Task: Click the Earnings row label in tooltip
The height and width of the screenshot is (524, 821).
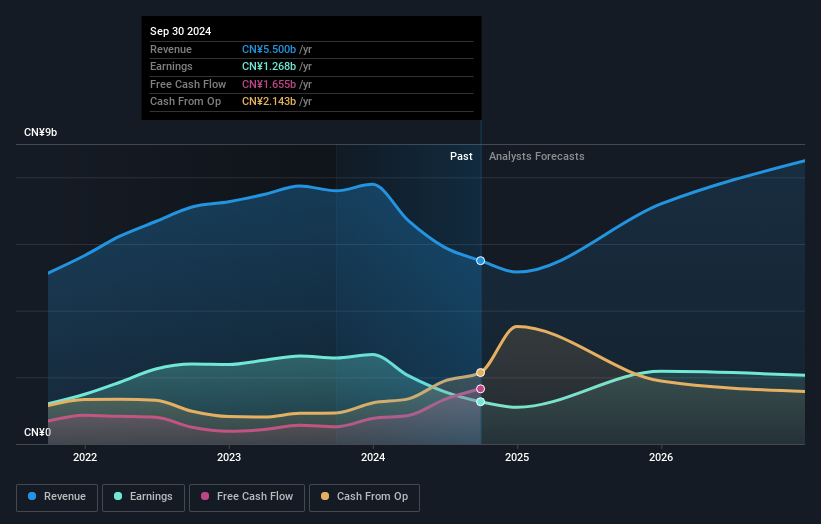Action: (171, 66)
